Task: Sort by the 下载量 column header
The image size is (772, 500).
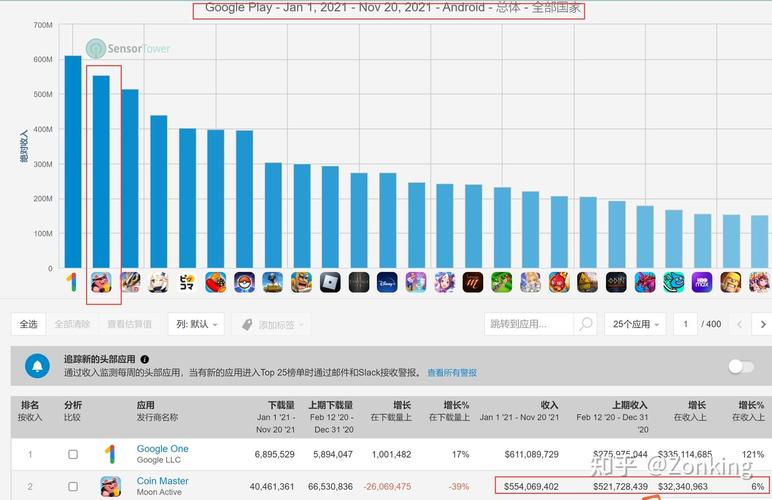Action: click(281, 405)
